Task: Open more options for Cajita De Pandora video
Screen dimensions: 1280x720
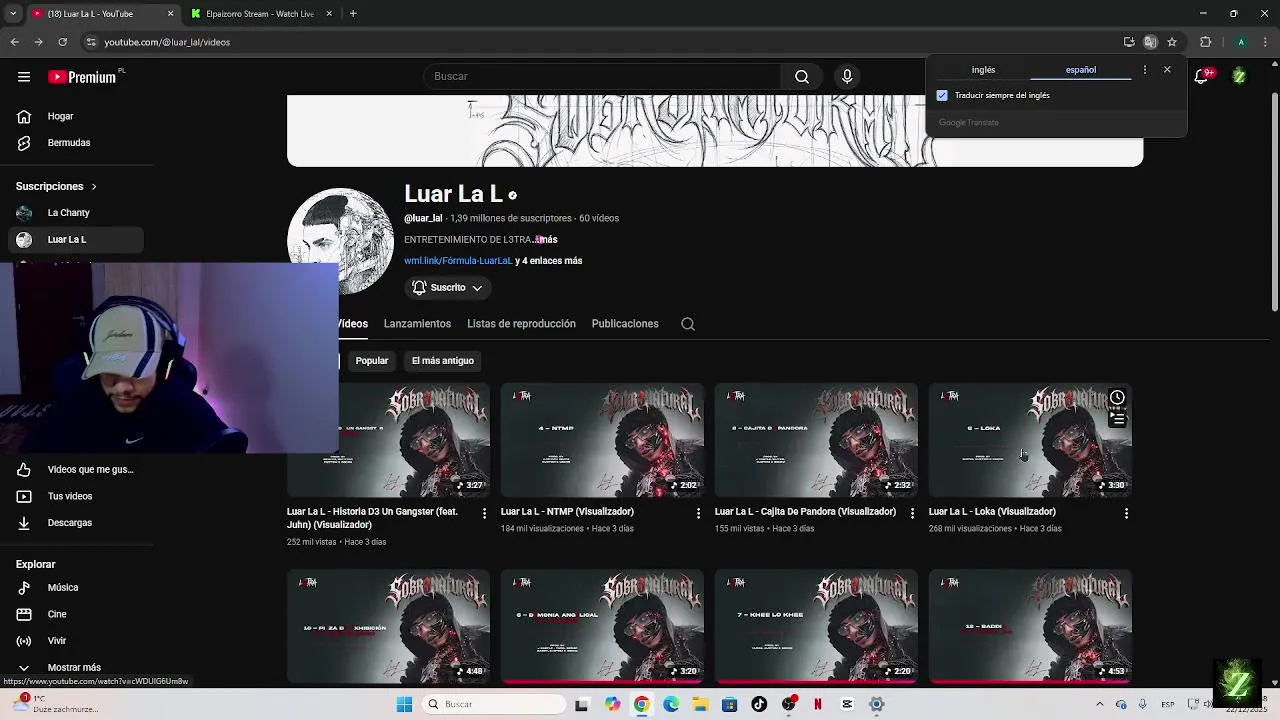Action: (912, 513)
